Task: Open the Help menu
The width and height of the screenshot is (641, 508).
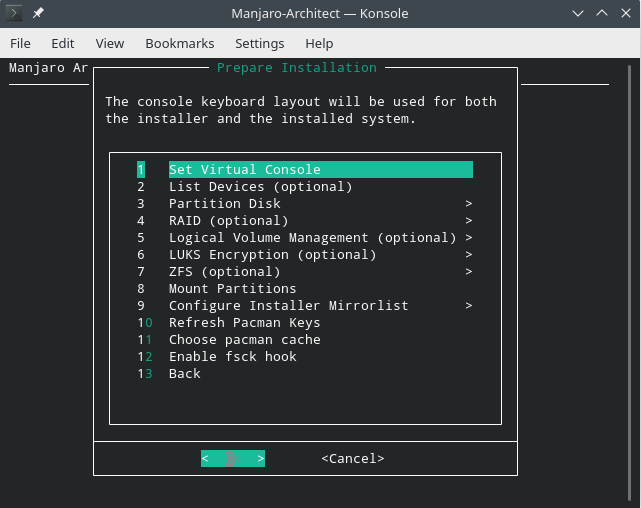Action: point(319,43)
